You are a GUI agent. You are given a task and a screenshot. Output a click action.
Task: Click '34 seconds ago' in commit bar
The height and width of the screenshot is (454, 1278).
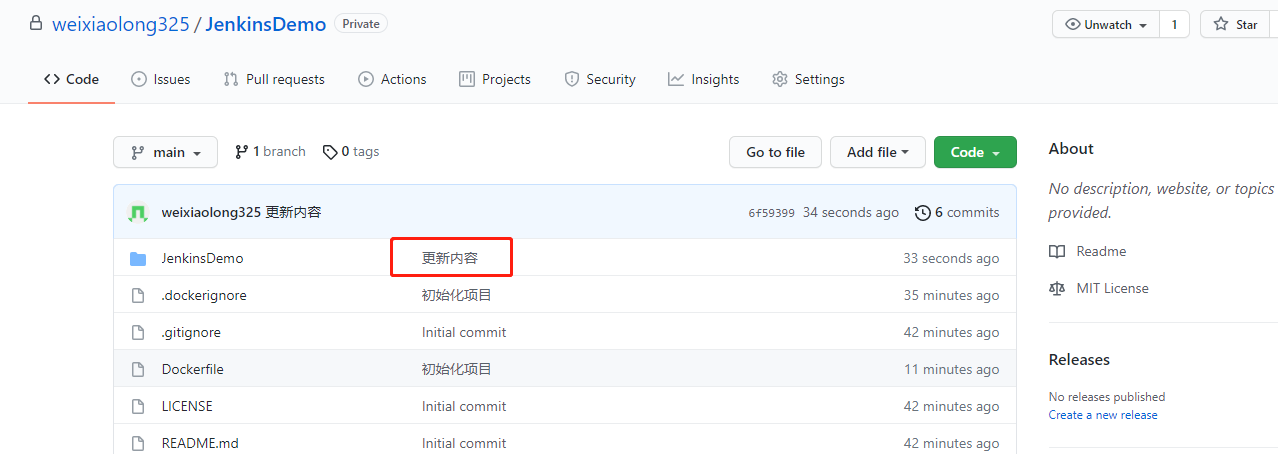pyautogui.click(x=851, y=212)
